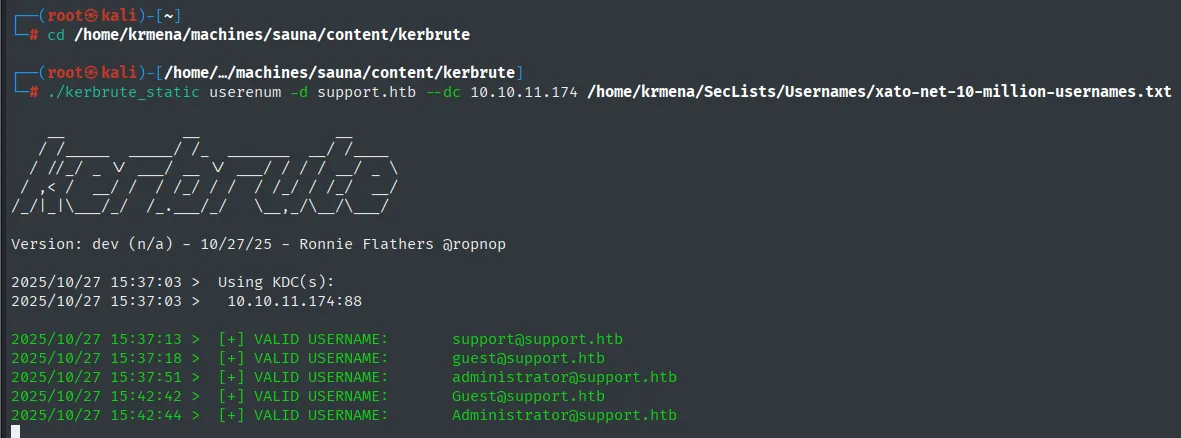Click the capitalized Administrator@support.htb entry
The image size is (1181, 438).
click(564, 415)
